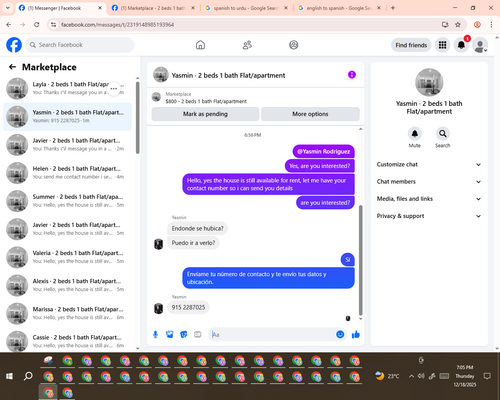Expand Chat members section

click(x=429, y=182)
